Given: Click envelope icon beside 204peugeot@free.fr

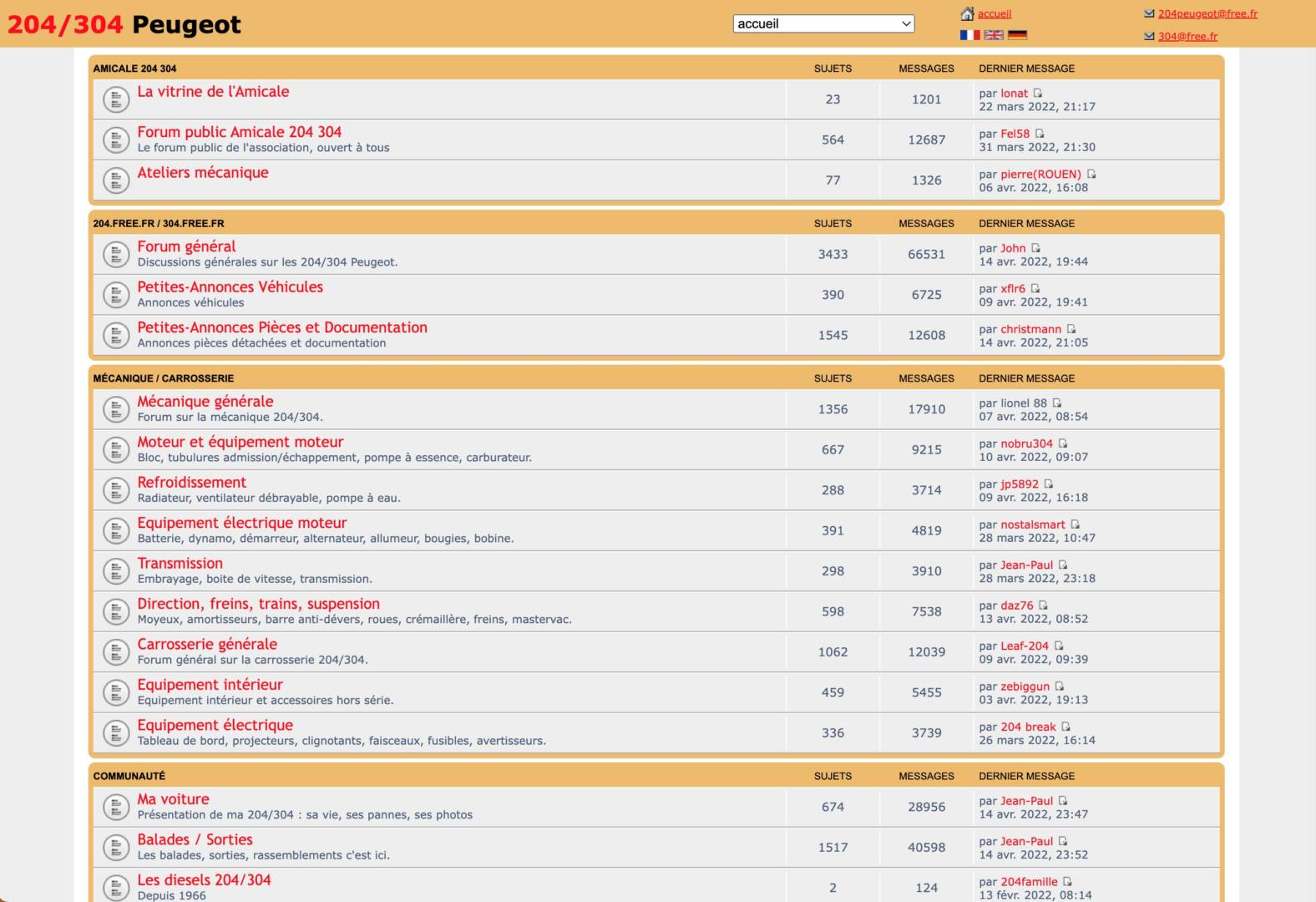Looking at the screenshot, I should [x=1149, y=13].
